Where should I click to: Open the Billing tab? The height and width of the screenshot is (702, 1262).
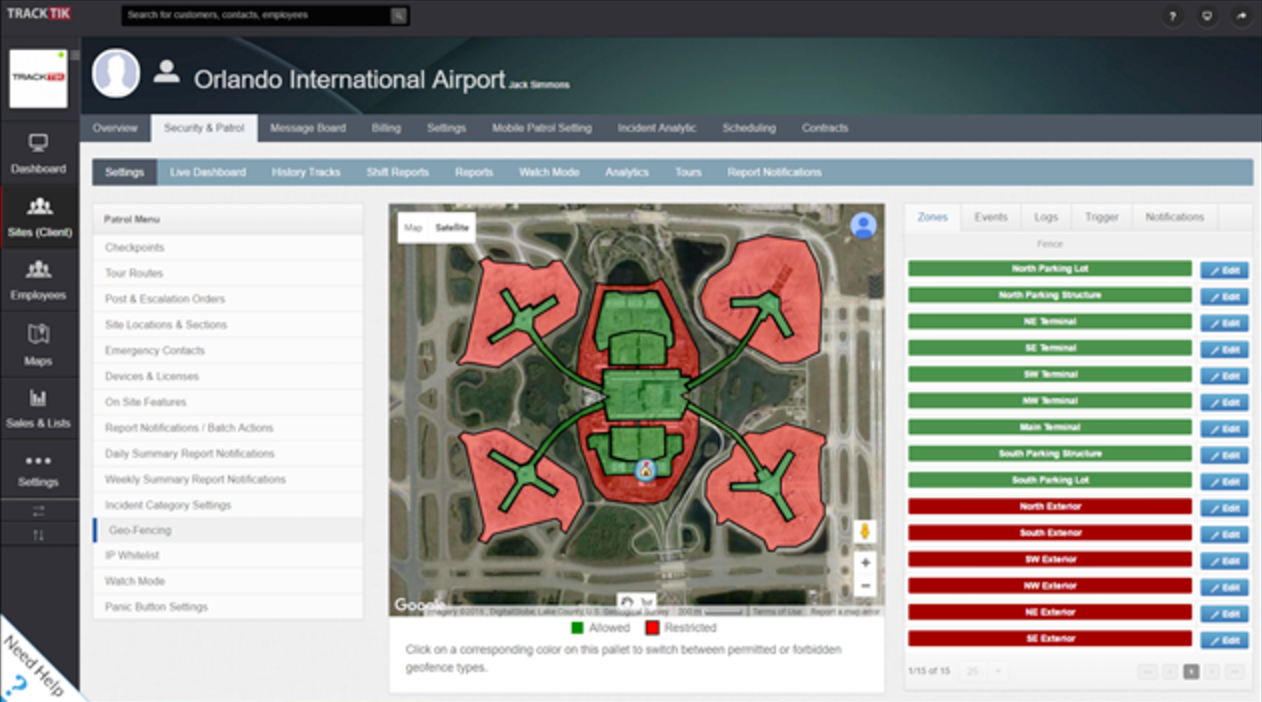coord(386,128)
